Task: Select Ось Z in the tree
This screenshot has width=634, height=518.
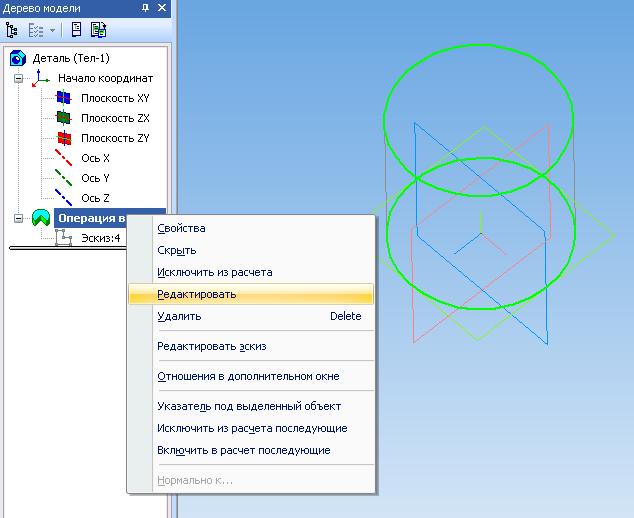Action: [x=95, y=198]
